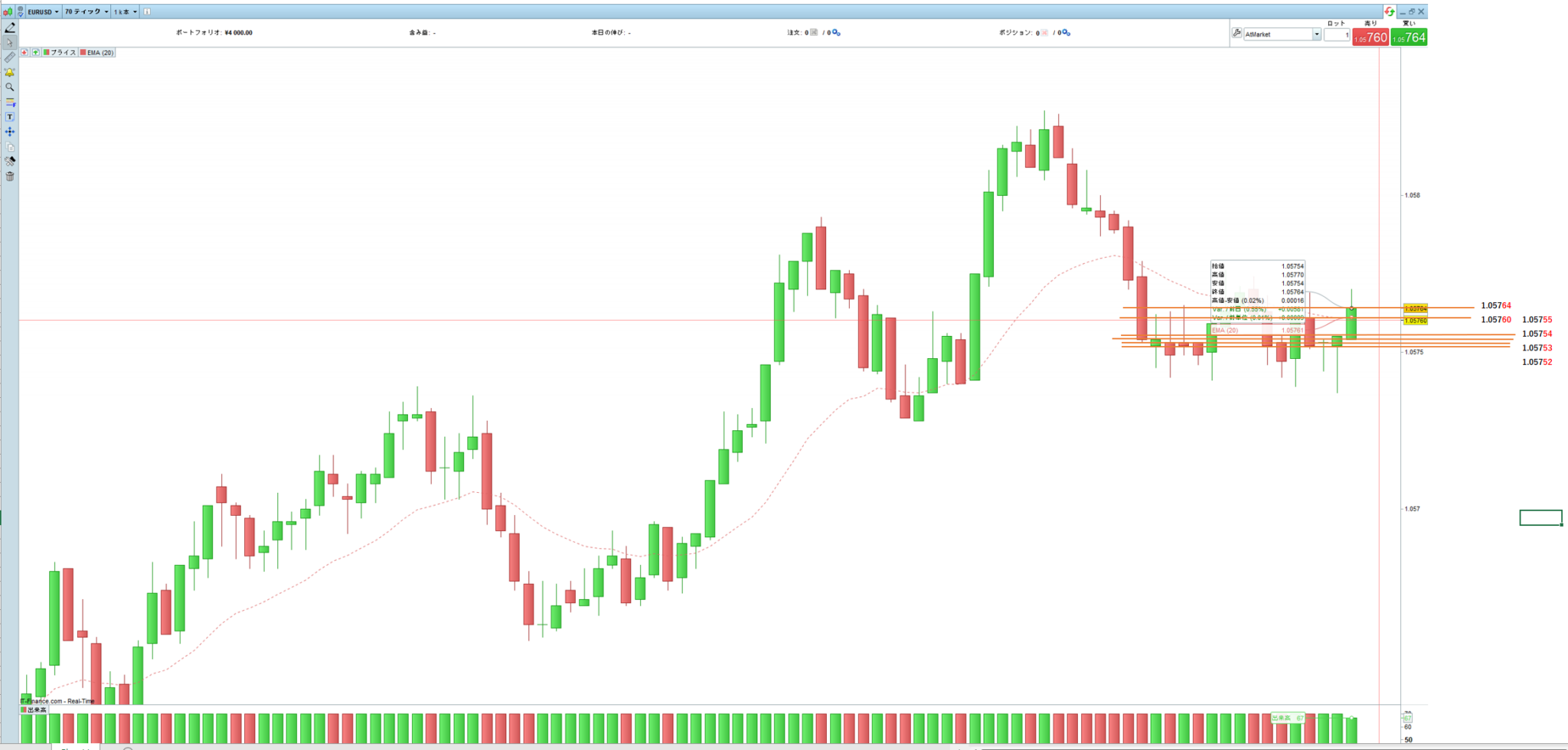1568x750 pixels.
Task: Select the magnifying glass zoom tool
Action: [10, 87]
